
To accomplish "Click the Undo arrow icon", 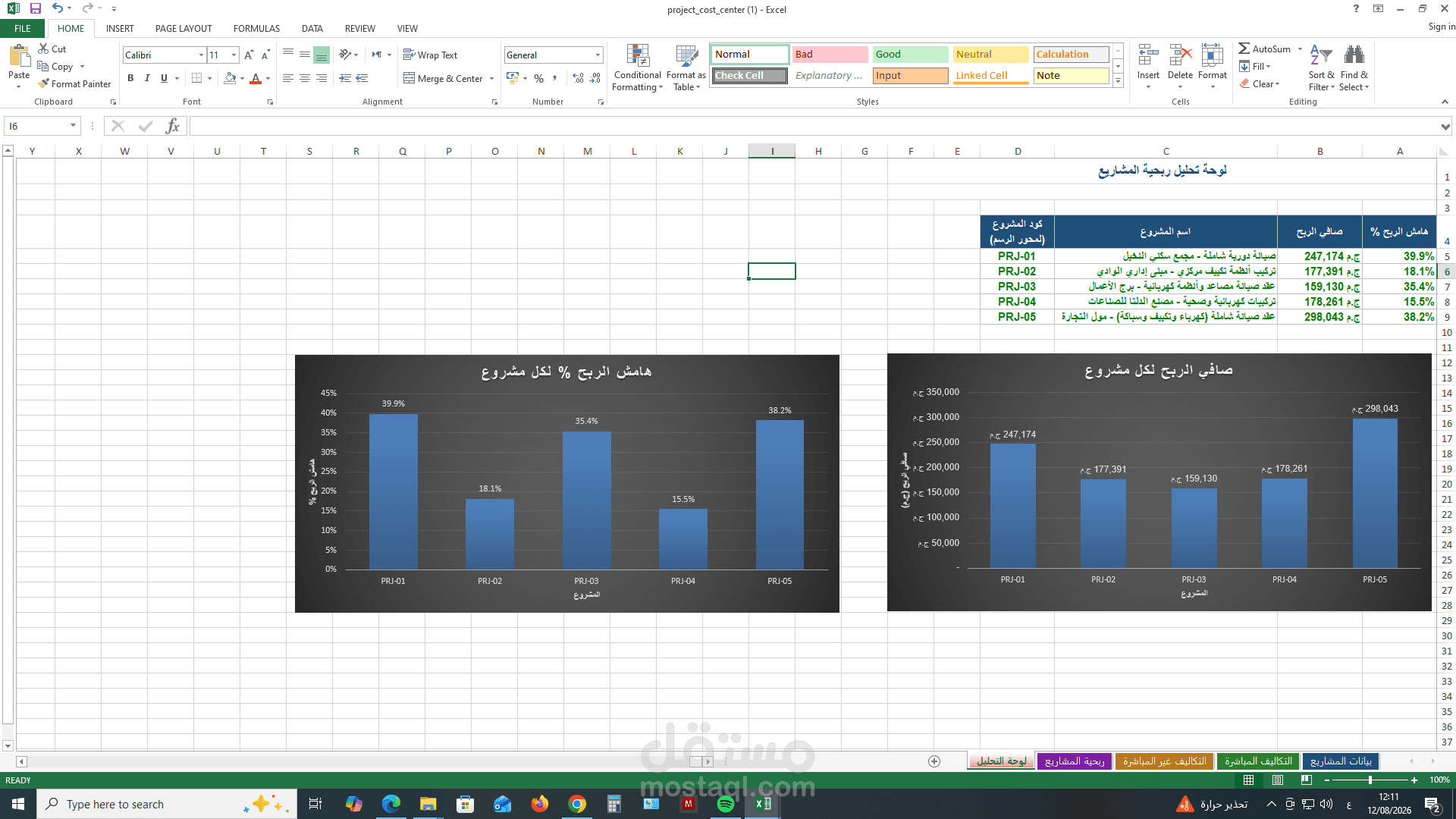I will [58, 8].
